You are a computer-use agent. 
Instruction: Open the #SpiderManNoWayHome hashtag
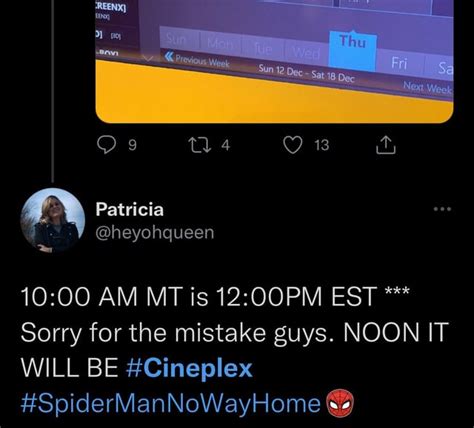[x=170, y=404]
